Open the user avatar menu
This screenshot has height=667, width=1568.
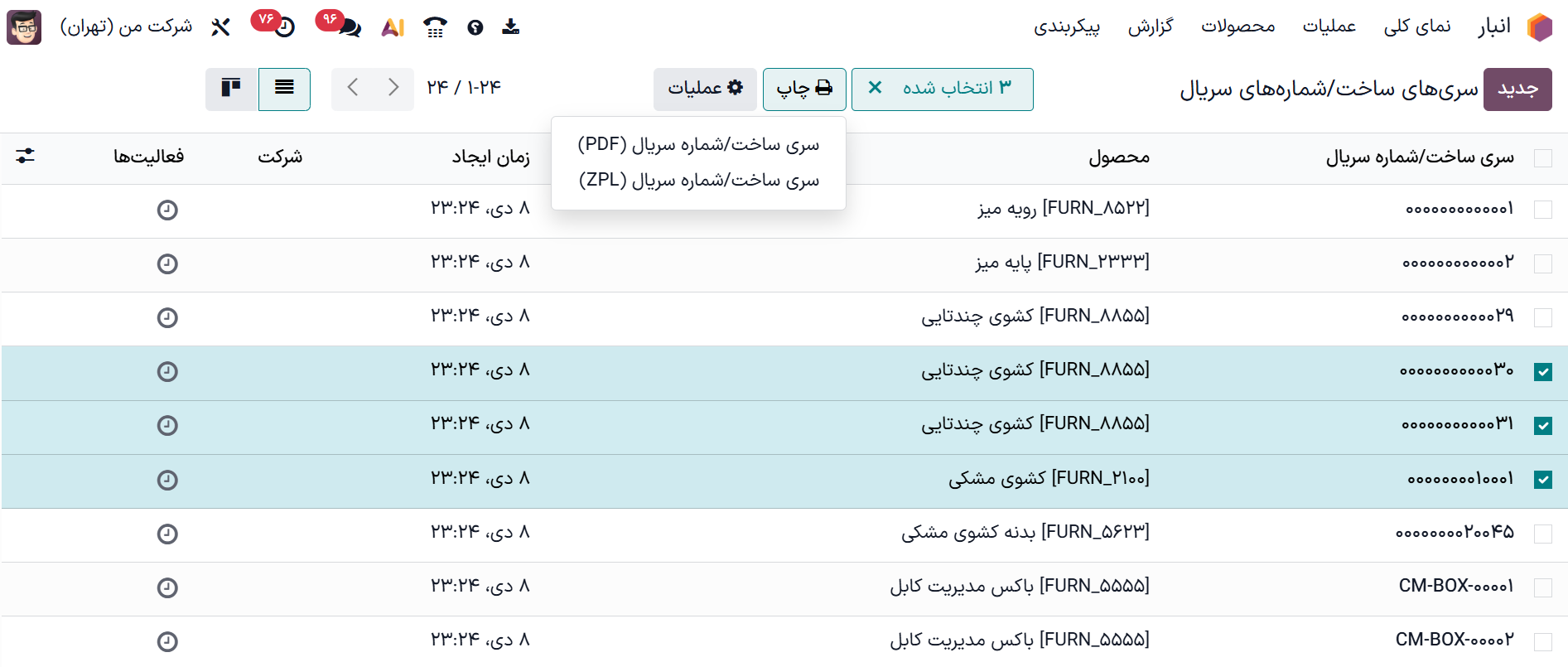pyautogui.click(x=24, y=27)
